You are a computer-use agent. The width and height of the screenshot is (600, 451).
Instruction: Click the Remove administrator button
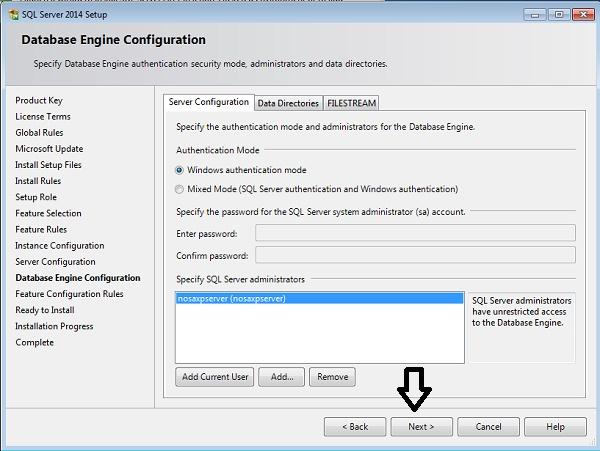333,377
